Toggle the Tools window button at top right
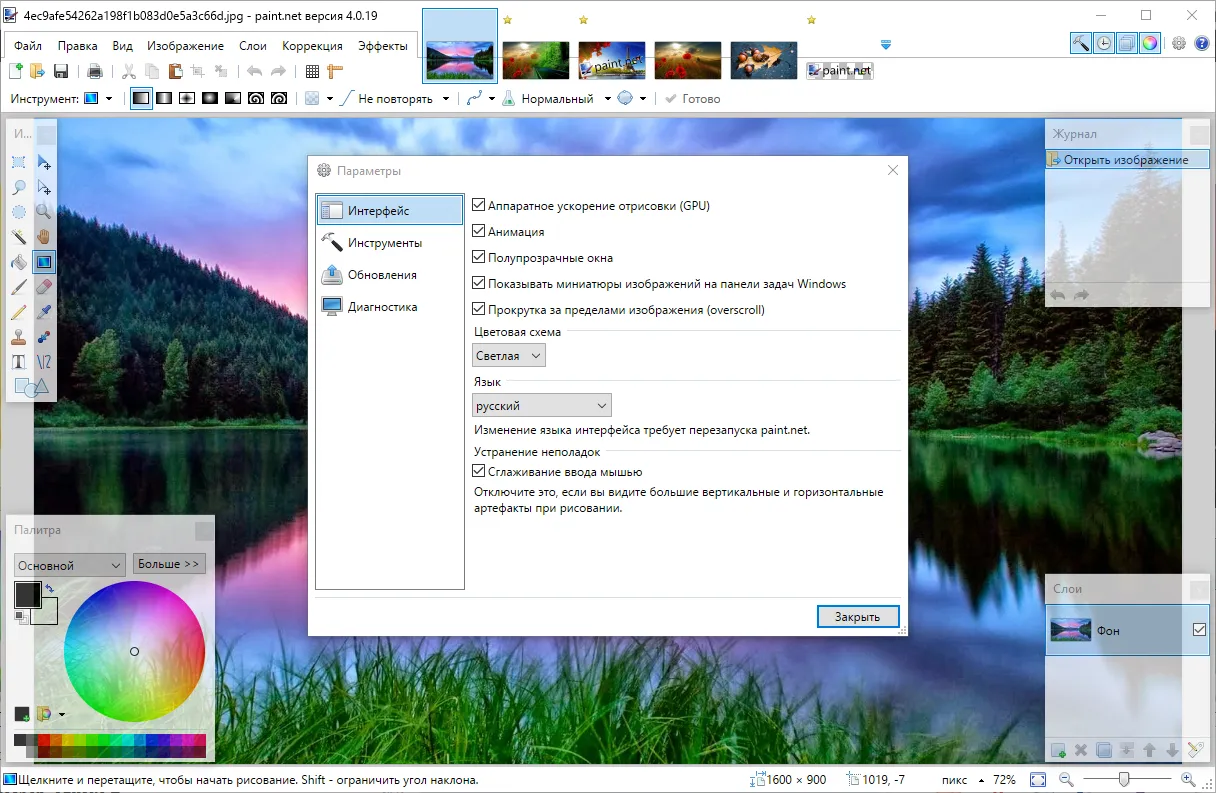 pos(1081,43)
